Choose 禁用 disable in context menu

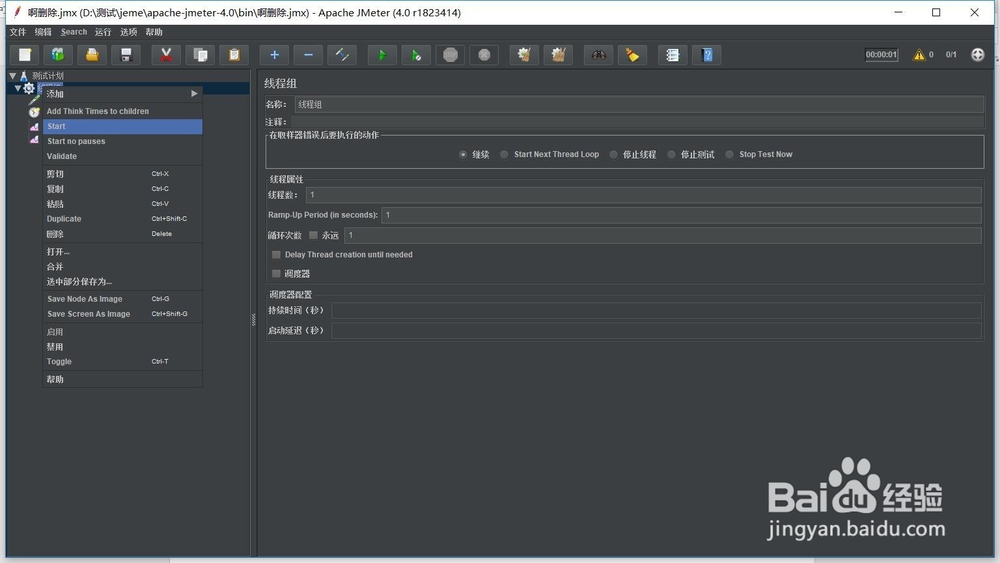122,347
